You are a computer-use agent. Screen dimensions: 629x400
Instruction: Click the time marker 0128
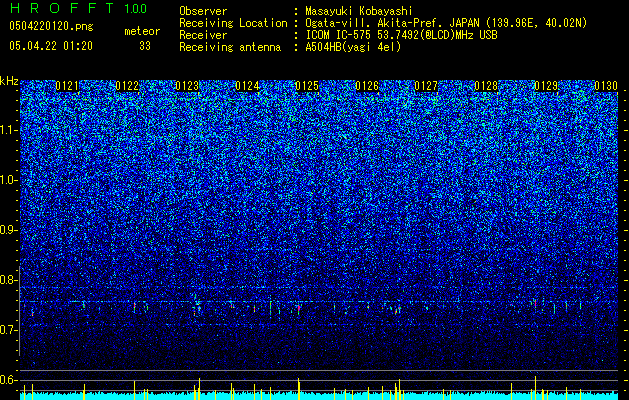[486, 86]
